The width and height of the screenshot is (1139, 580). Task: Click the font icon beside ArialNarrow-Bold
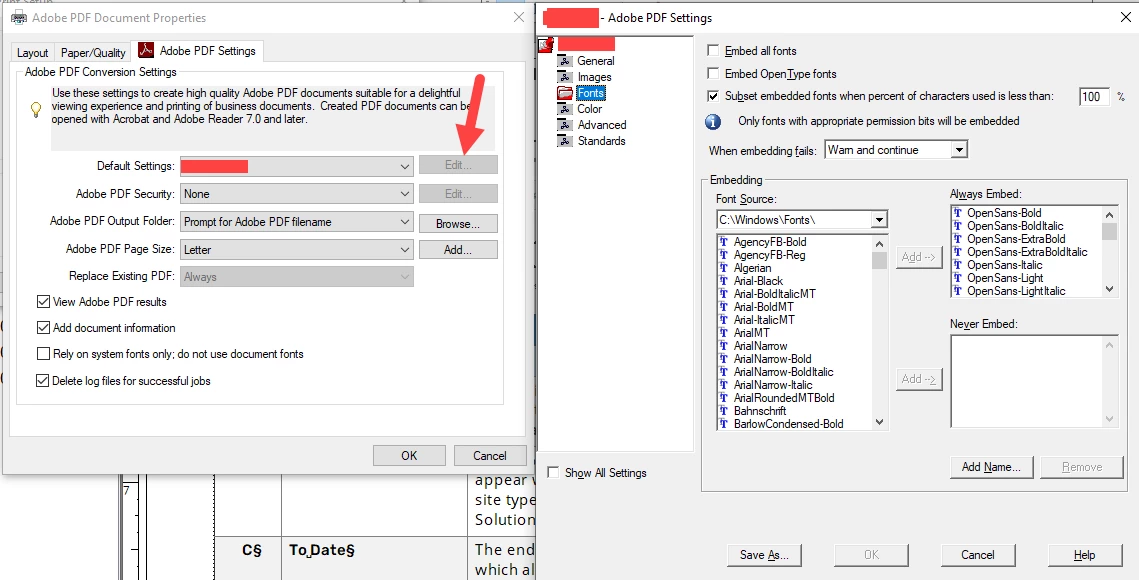[x=723, y=359]
